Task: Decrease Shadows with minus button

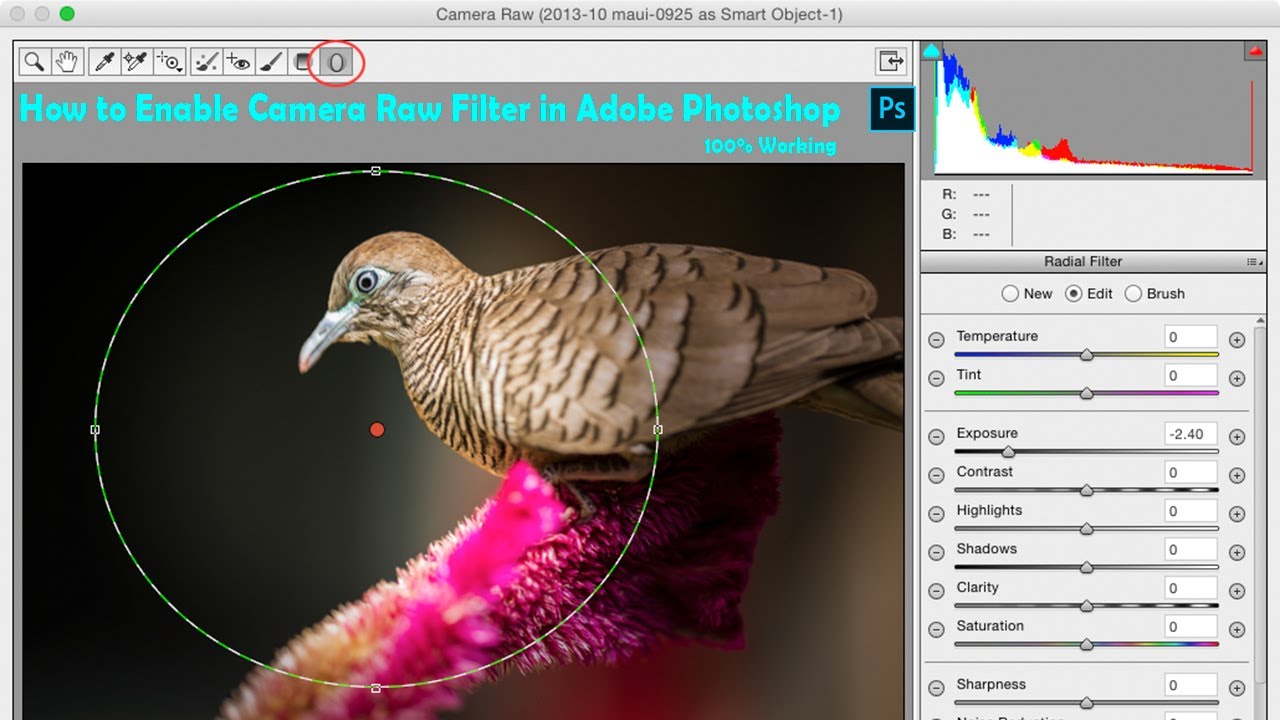Action: pos(936,553)
